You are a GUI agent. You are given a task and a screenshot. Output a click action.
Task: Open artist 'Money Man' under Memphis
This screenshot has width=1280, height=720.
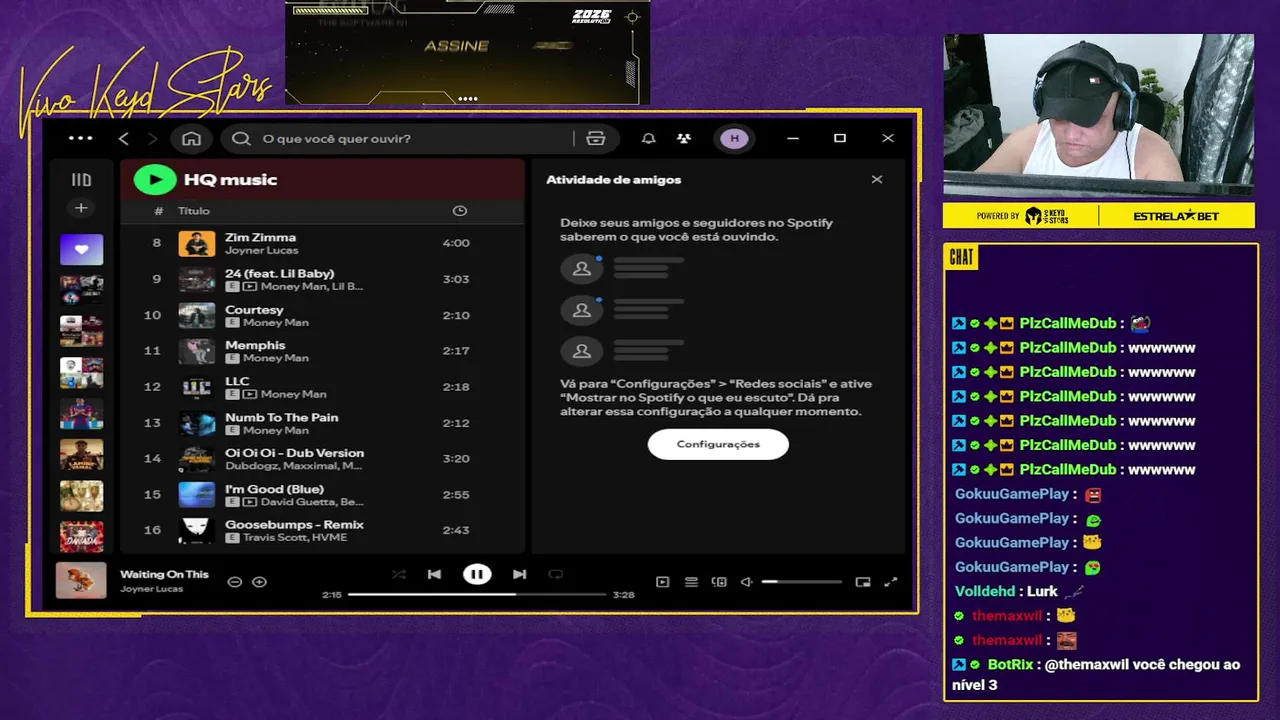pyautogui.click(x=275, y=358)
